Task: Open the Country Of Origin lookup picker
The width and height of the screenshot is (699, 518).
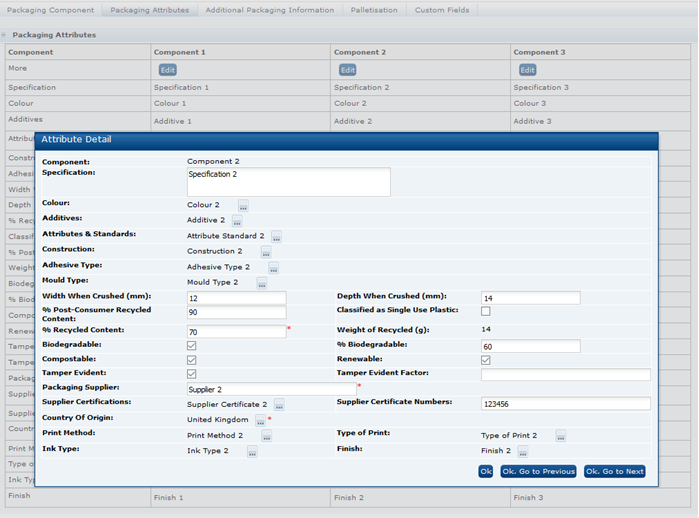Action: 260,420
